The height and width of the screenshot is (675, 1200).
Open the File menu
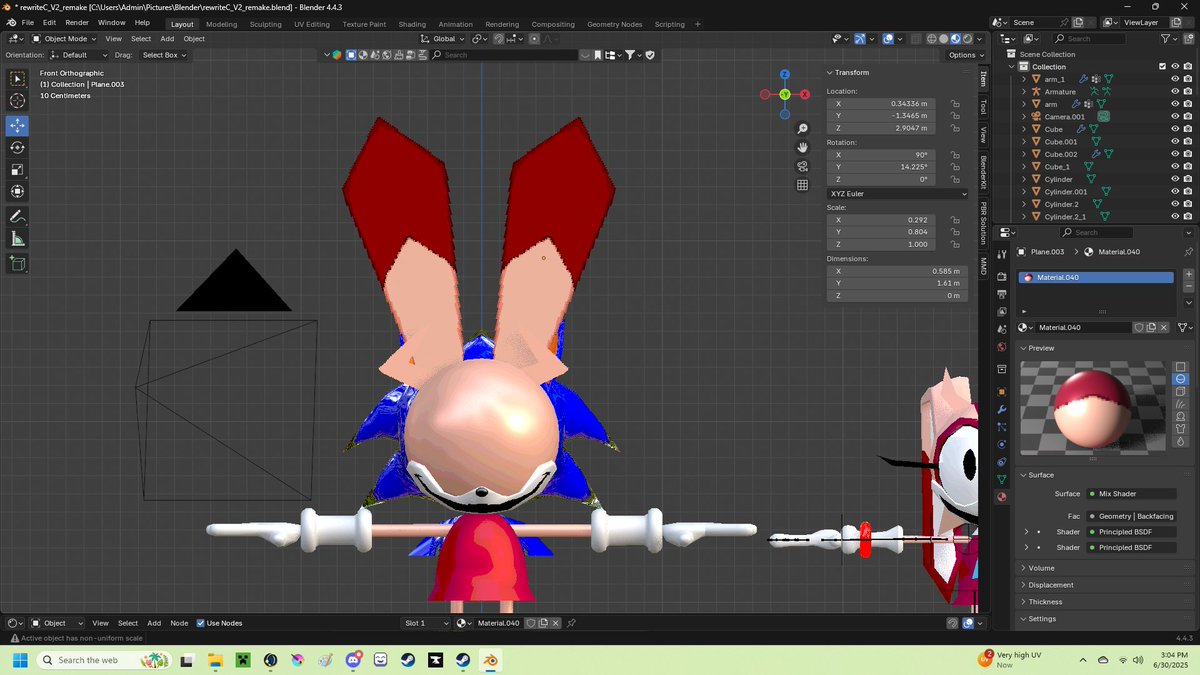27,22
